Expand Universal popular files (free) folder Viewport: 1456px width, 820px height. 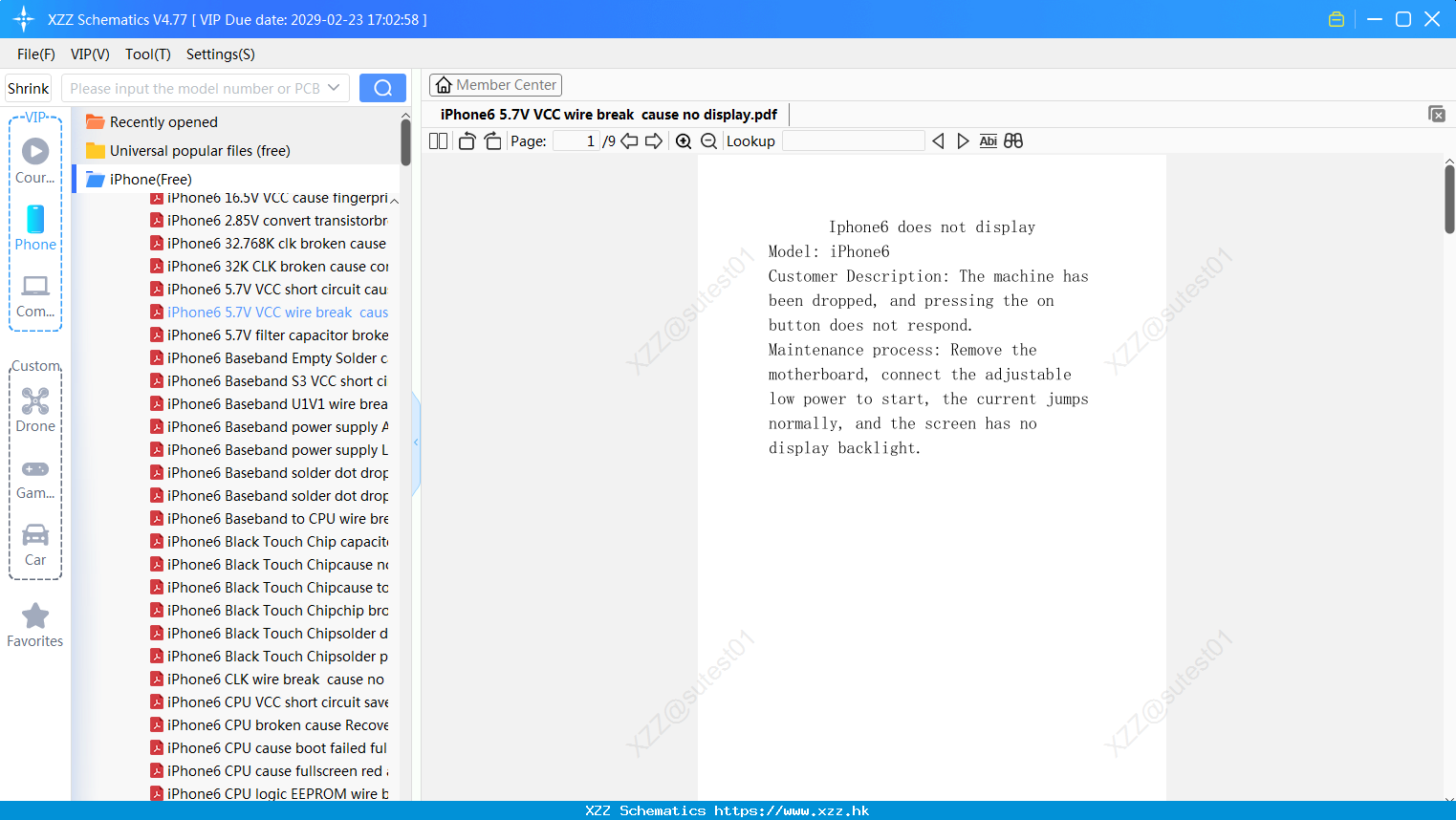(187, 151)
